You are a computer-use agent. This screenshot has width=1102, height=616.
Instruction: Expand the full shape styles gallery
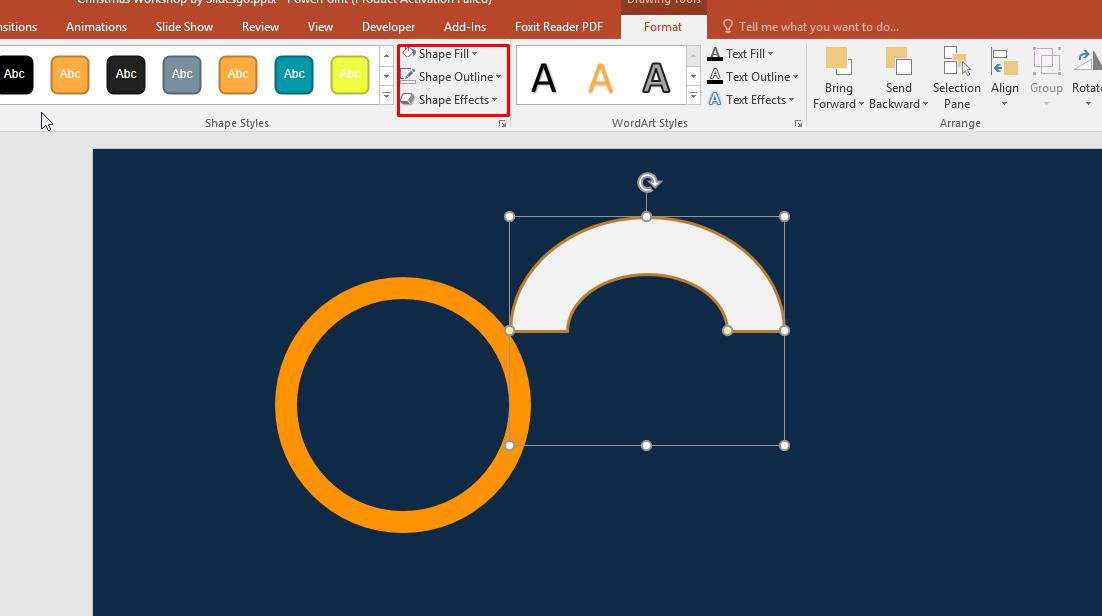coord(386,96)
